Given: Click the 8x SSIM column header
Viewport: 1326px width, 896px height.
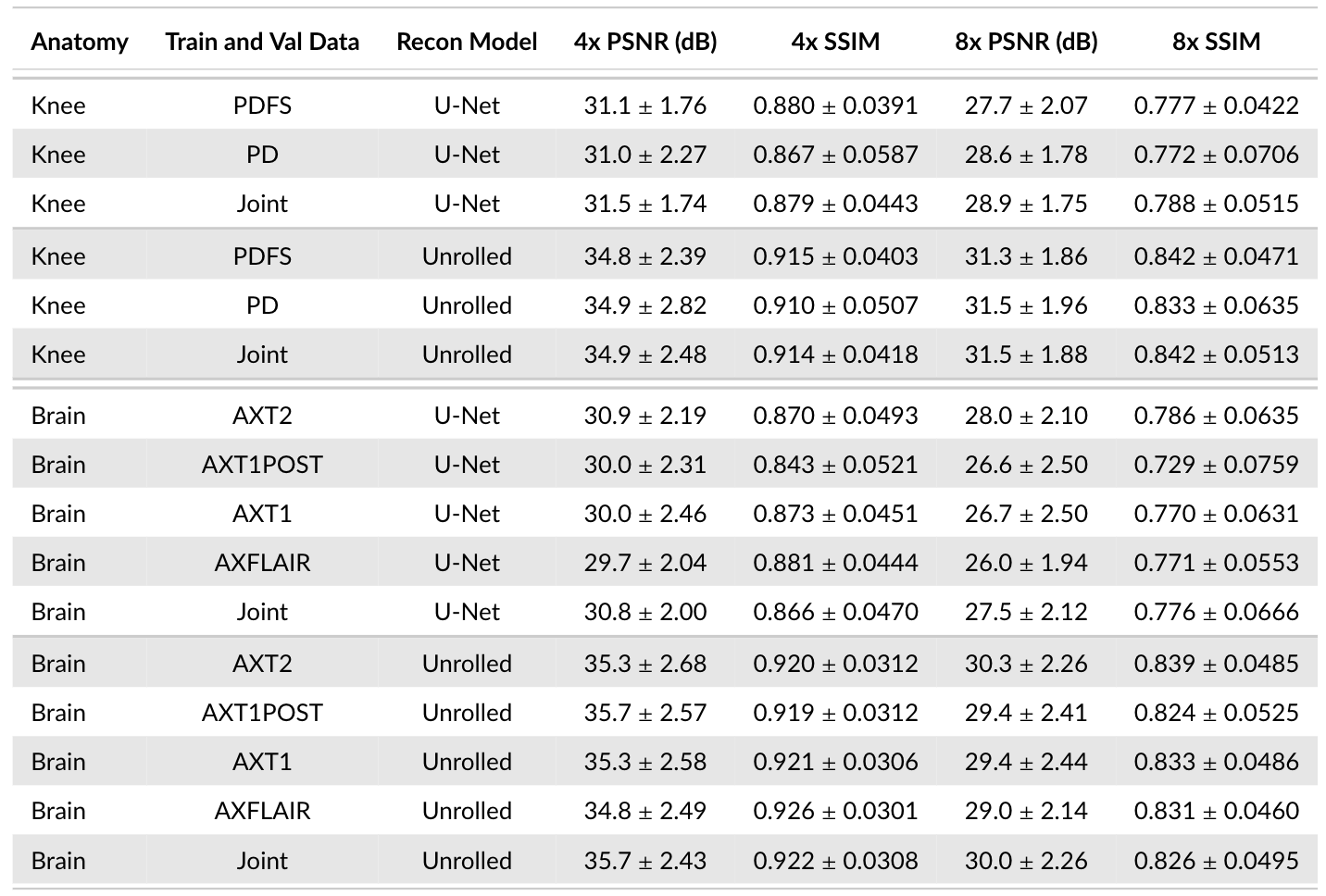Looking at the screenshot, I should (1216, 42).
